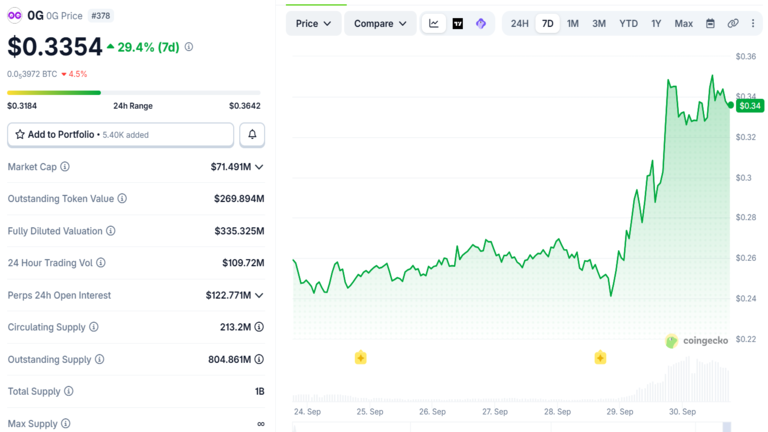Click the 0.0₅3972 BTC value
Viewport: 768px width, 432px height.
[32, 74]
